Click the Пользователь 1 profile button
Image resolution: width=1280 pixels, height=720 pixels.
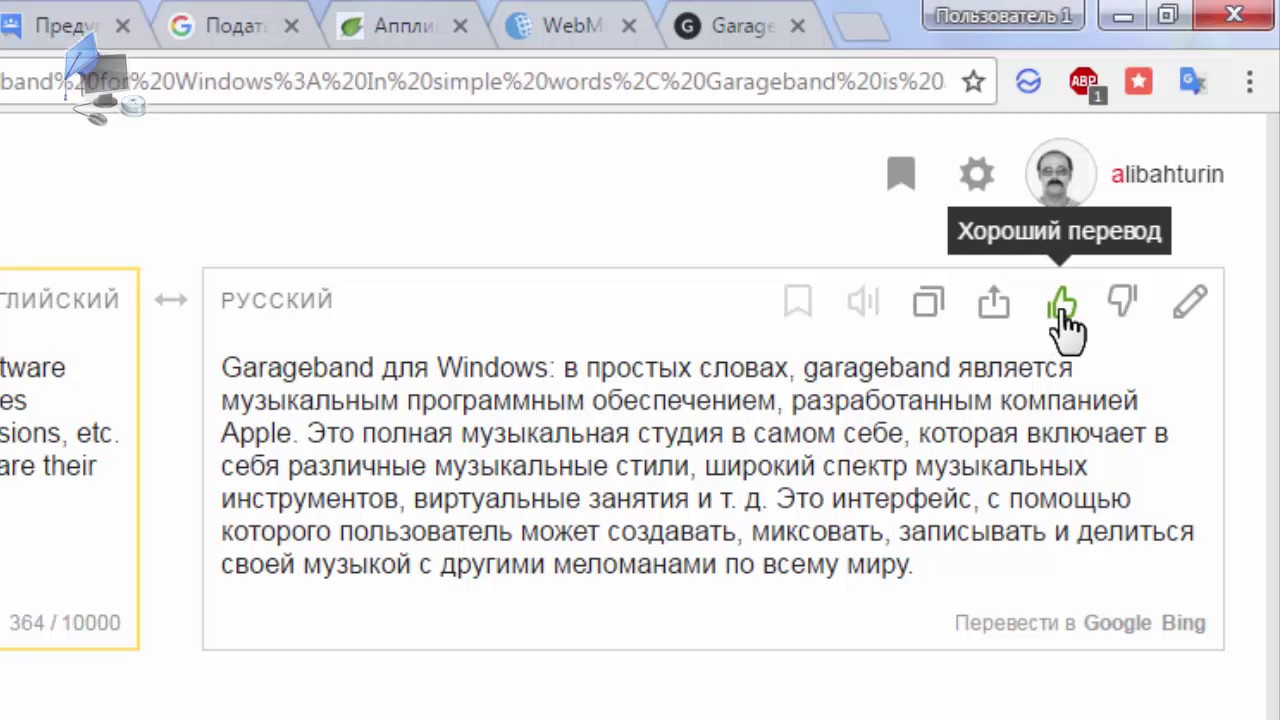(1003, 15)
